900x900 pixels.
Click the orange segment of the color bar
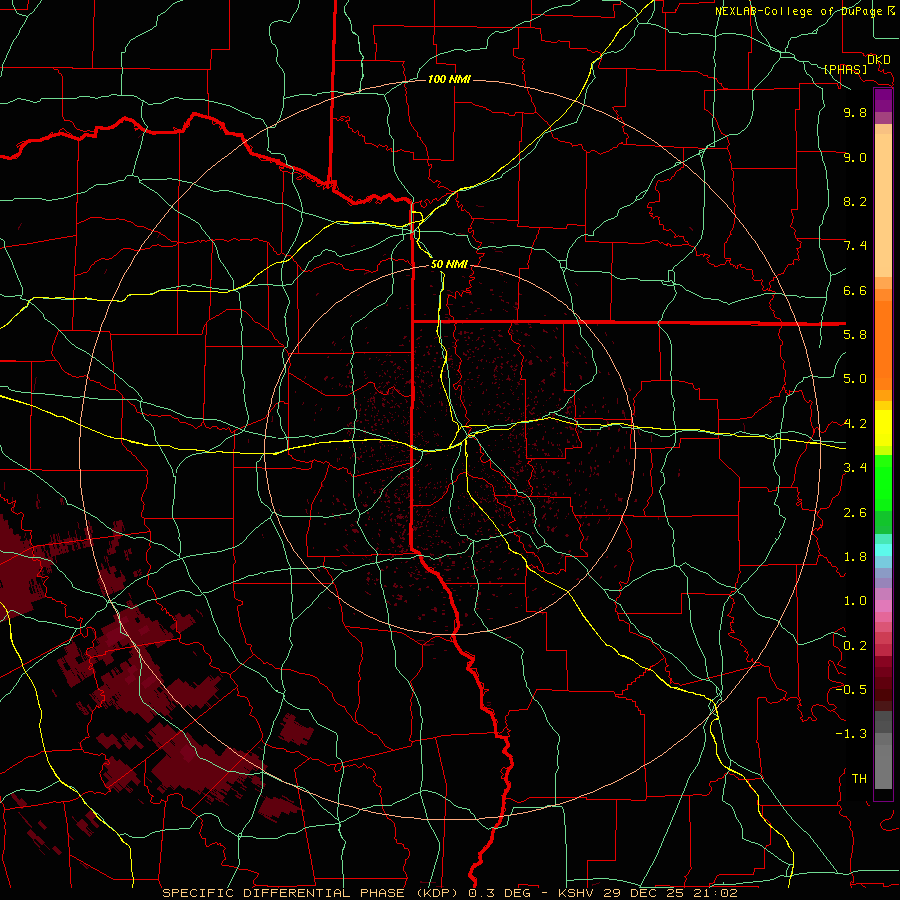point(883,344)
